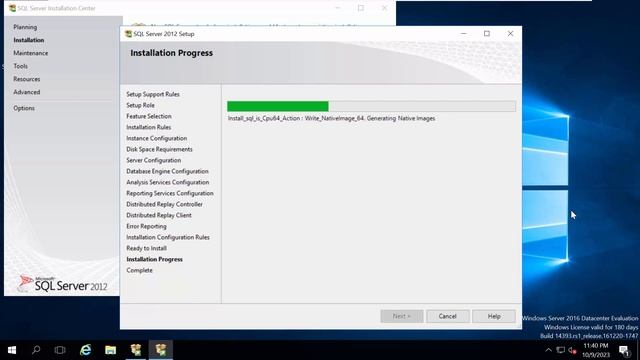The width and height of the screenshot is (640, 360).
Task: Select Advanced in Installation Center sidebar
Action: coord(27,92)
